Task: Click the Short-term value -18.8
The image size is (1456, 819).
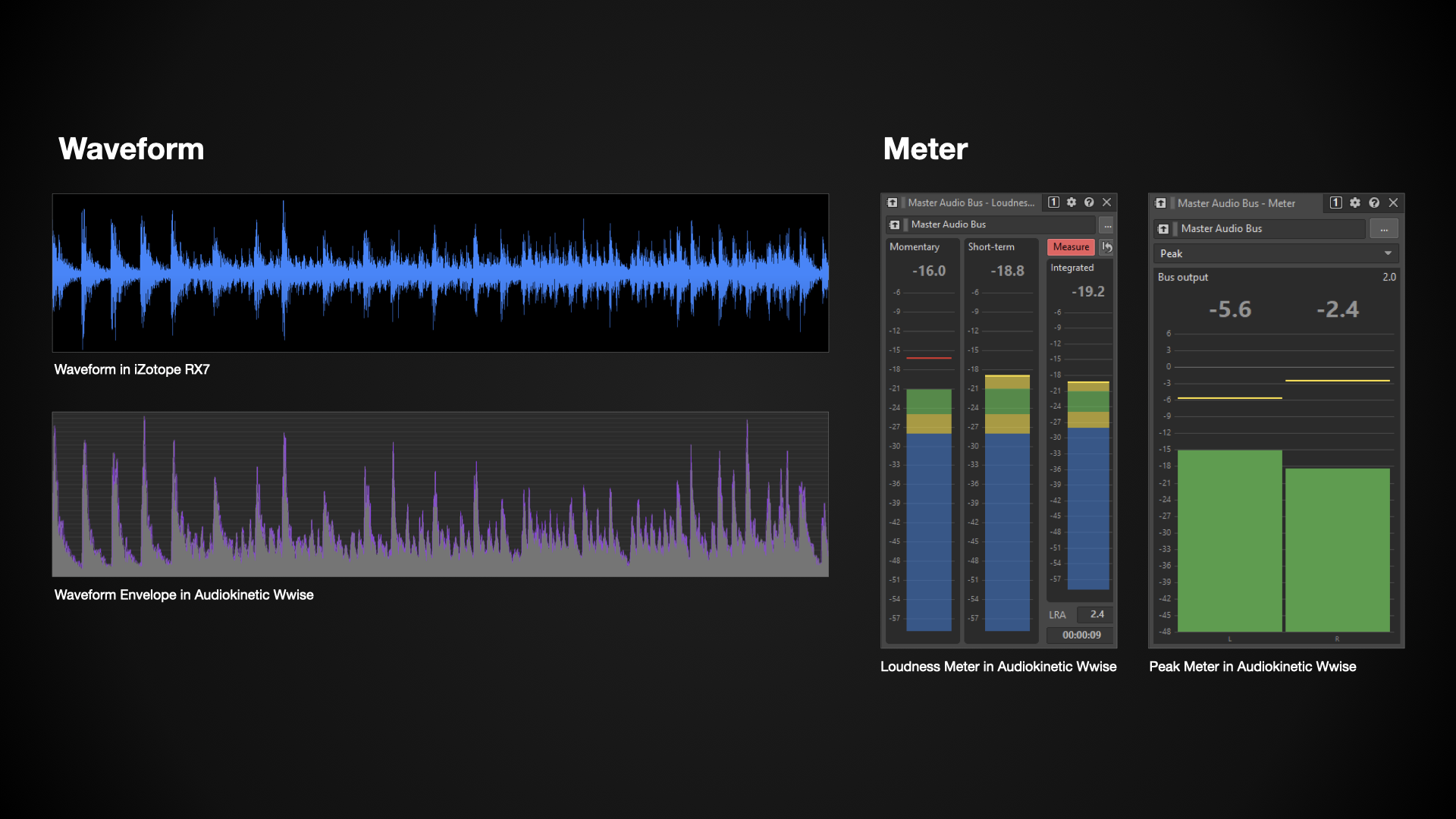Action: 1007,271
